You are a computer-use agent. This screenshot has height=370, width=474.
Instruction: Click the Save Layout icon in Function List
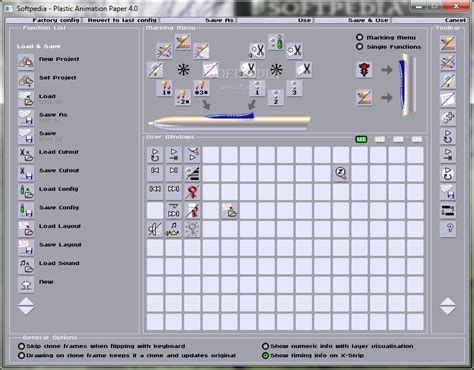coord(26,247)
